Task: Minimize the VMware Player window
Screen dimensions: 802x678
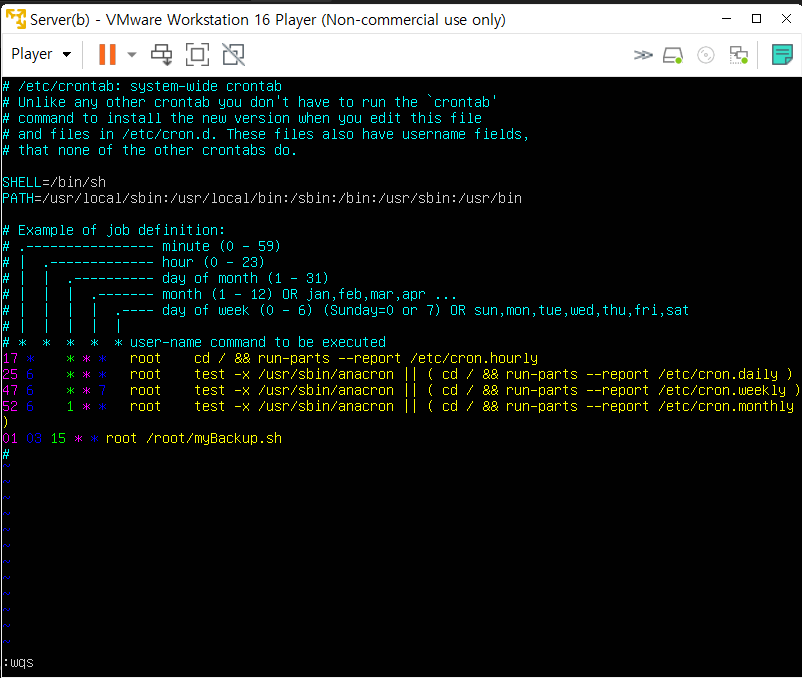Action: [726, 19]
